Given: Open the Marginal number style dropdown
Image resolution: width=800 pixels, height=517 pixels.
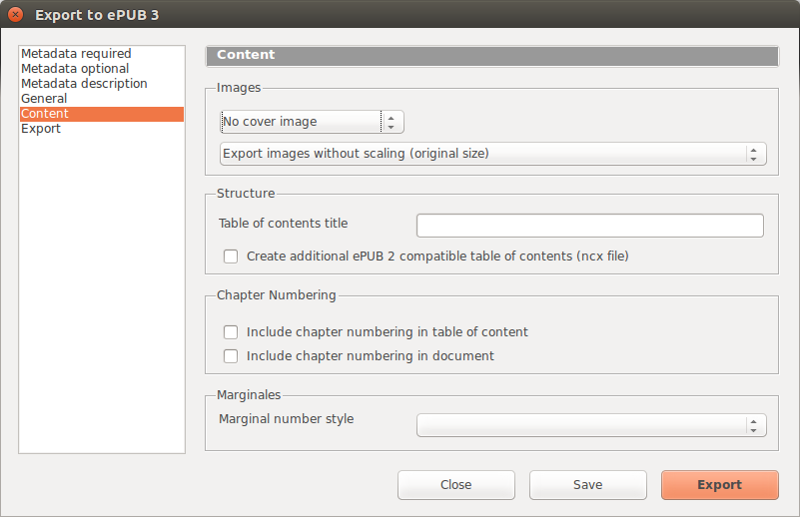Looking at the screenshot, I should [x=580, y=425].
